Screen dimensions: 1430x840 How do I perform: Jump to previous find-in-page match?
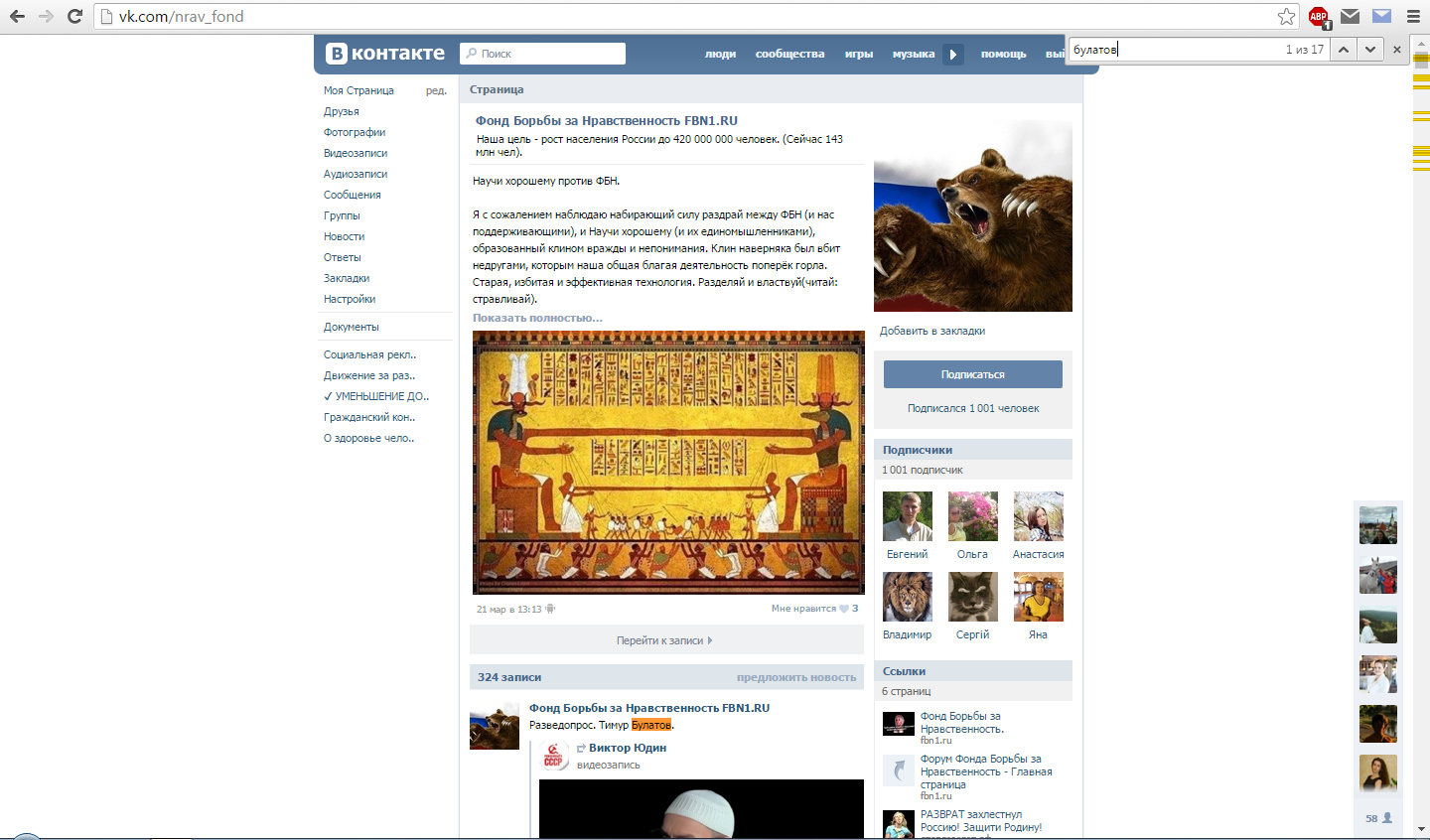coord(1344,50)
